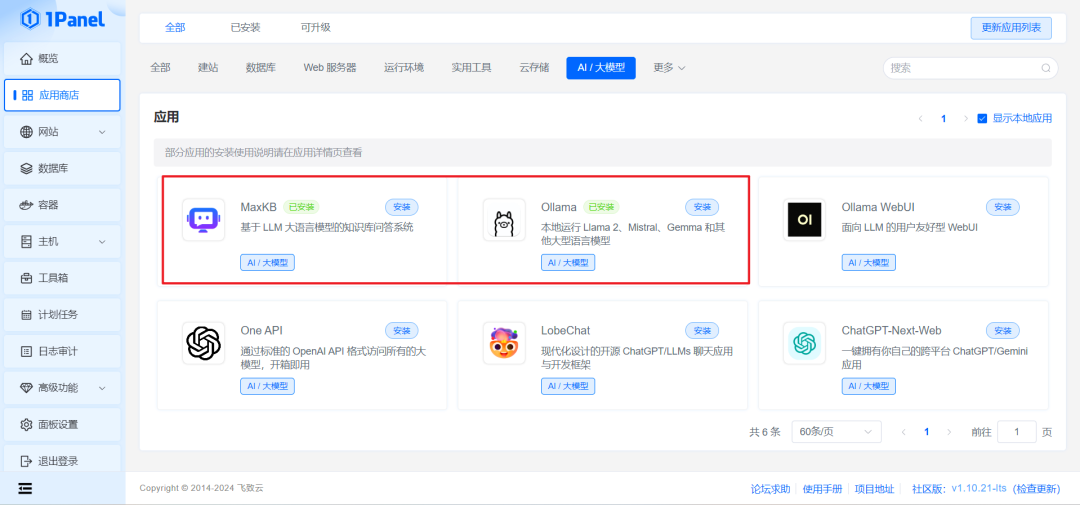
Task: Click the 网站 globe icon
Action: pyautogui.click(x=26, y=132)
